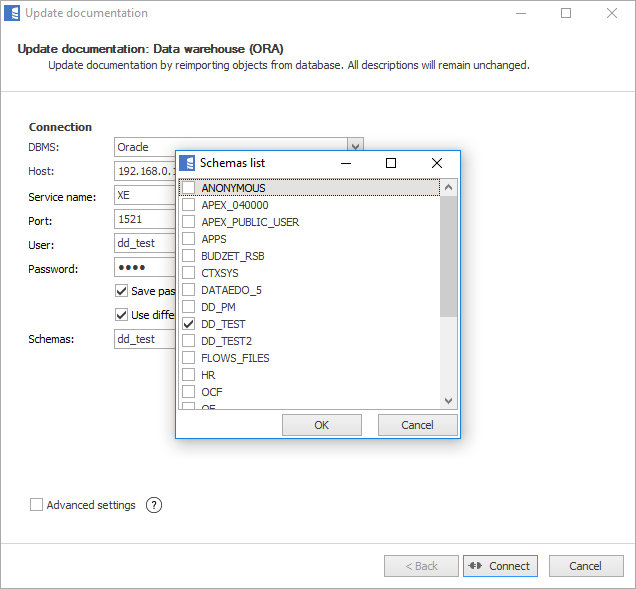
Task: Check the ANONYMOUS schema checkbox
Action: 188,188
